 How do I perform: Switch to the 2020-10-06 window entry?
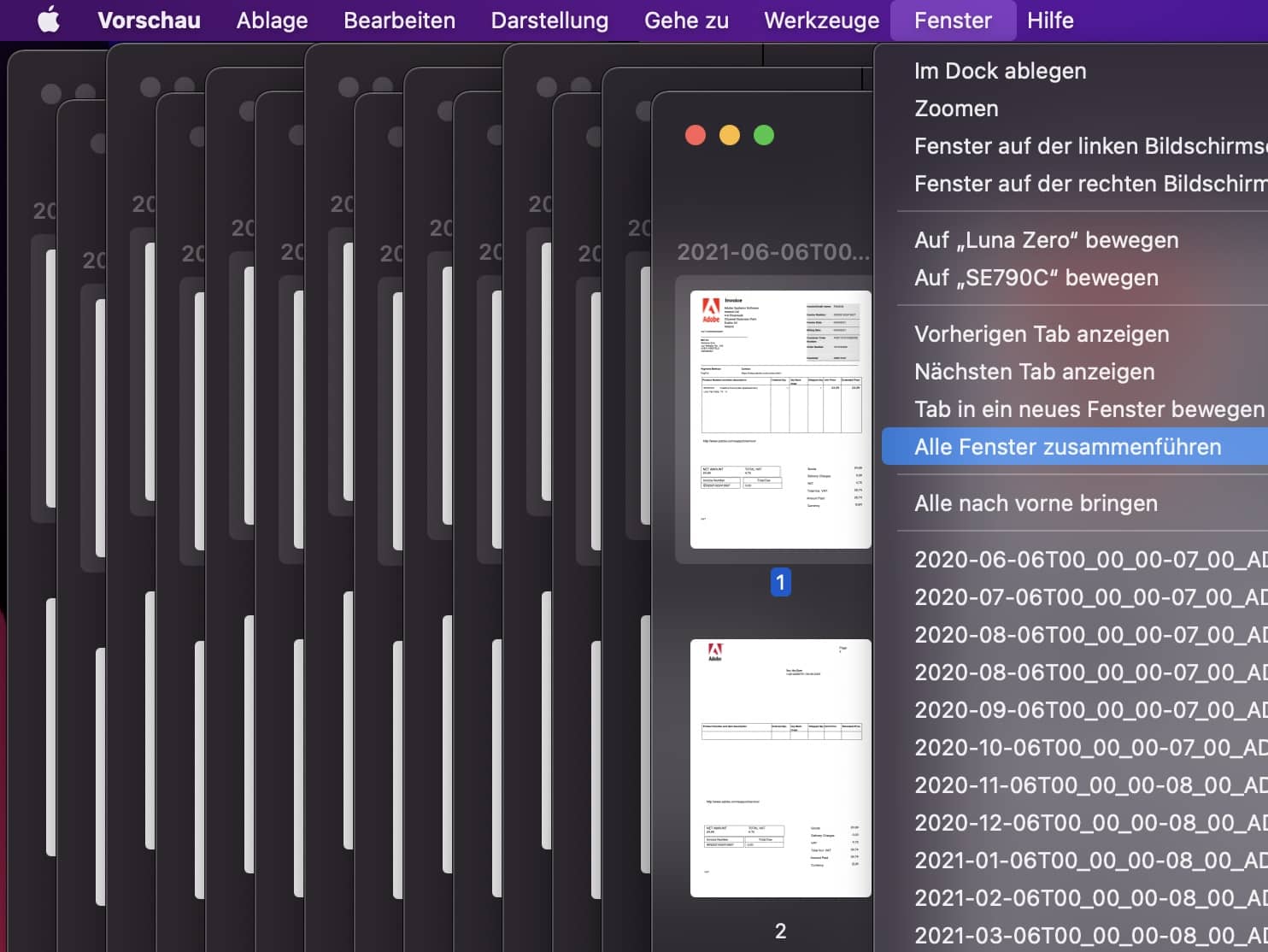(1075, 748)
